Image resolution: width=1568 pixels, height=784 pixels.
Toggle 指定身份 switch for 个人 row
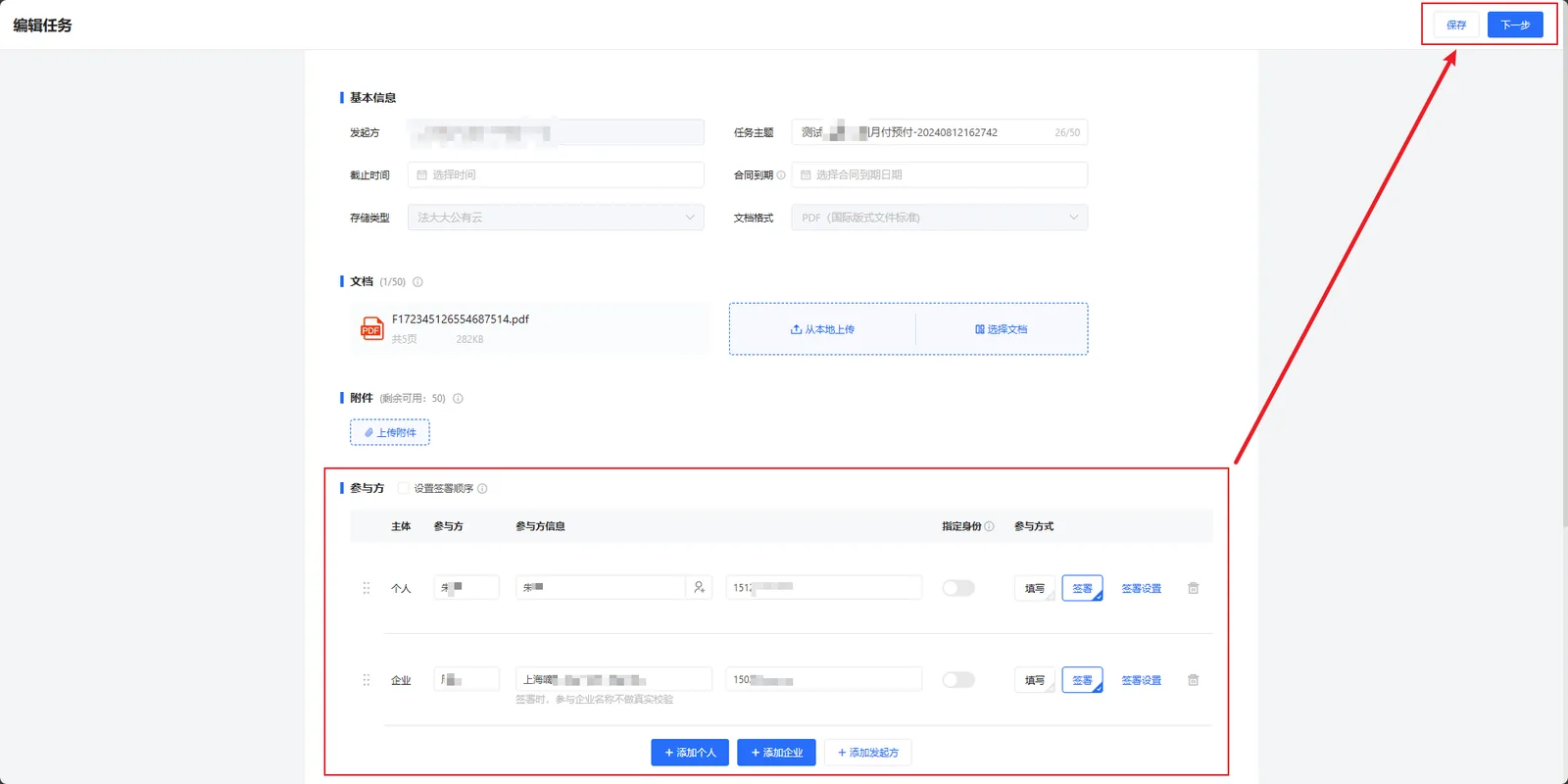click(x=958, y=588)
